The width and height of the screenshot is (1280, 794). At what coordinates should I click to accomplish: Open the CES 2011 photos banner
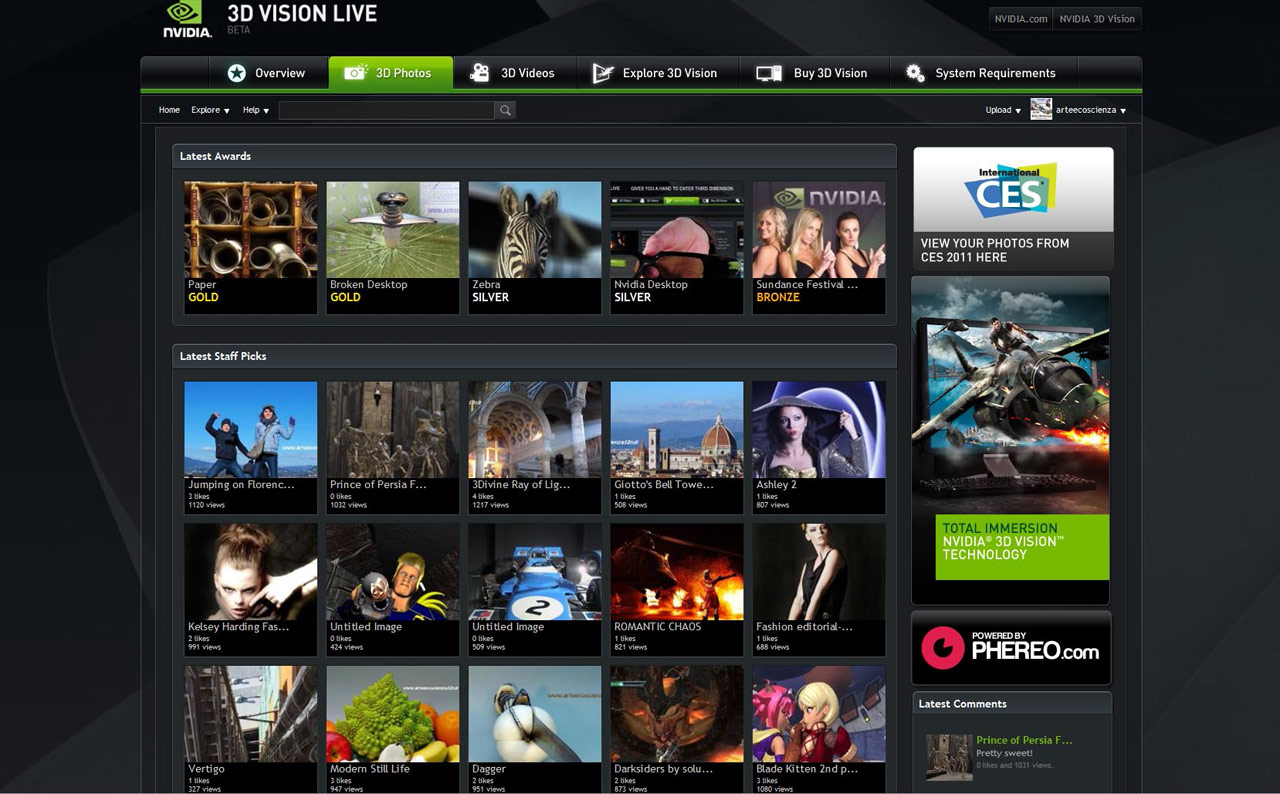(x=1013, y=208)
